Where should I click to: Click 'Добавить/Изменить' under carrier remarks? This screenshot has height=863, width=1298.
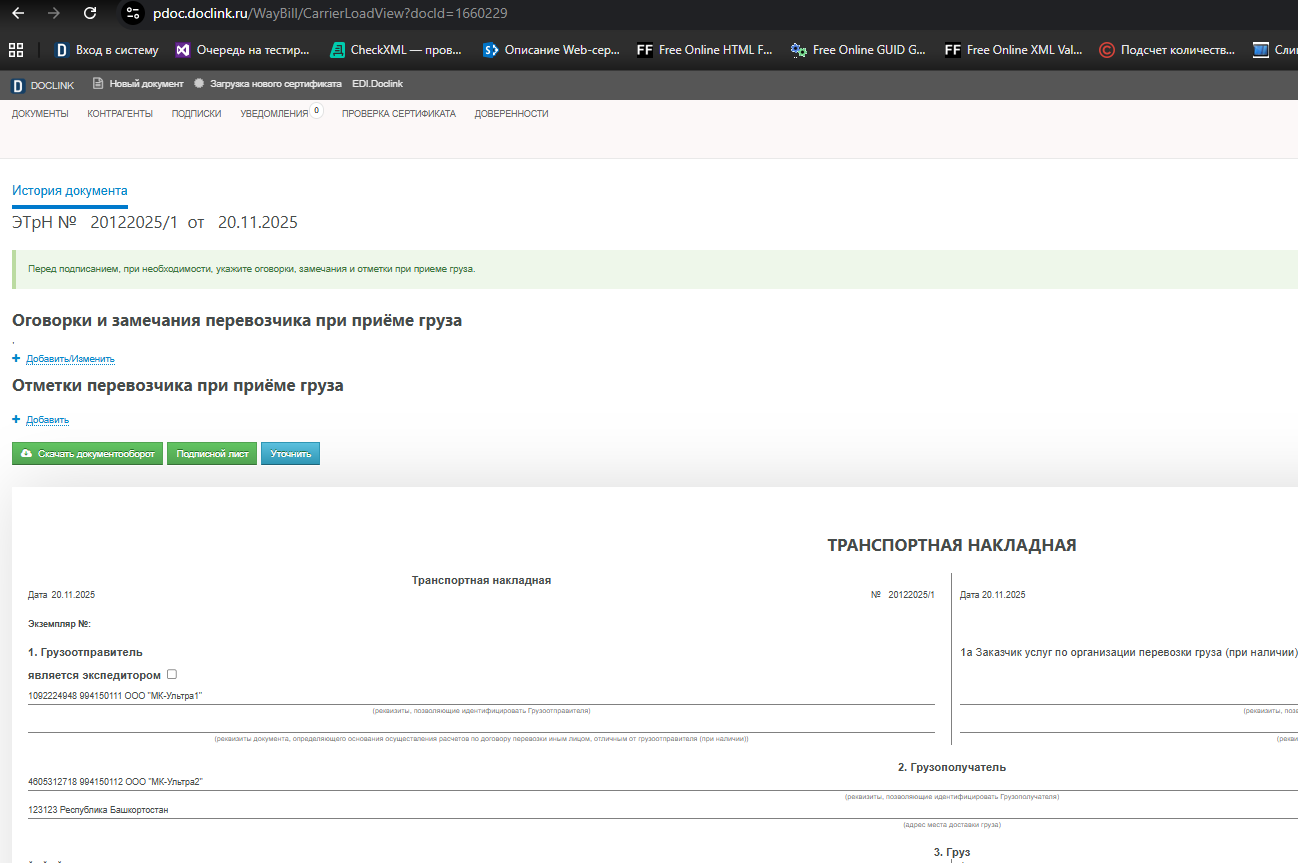coord(70,359)
